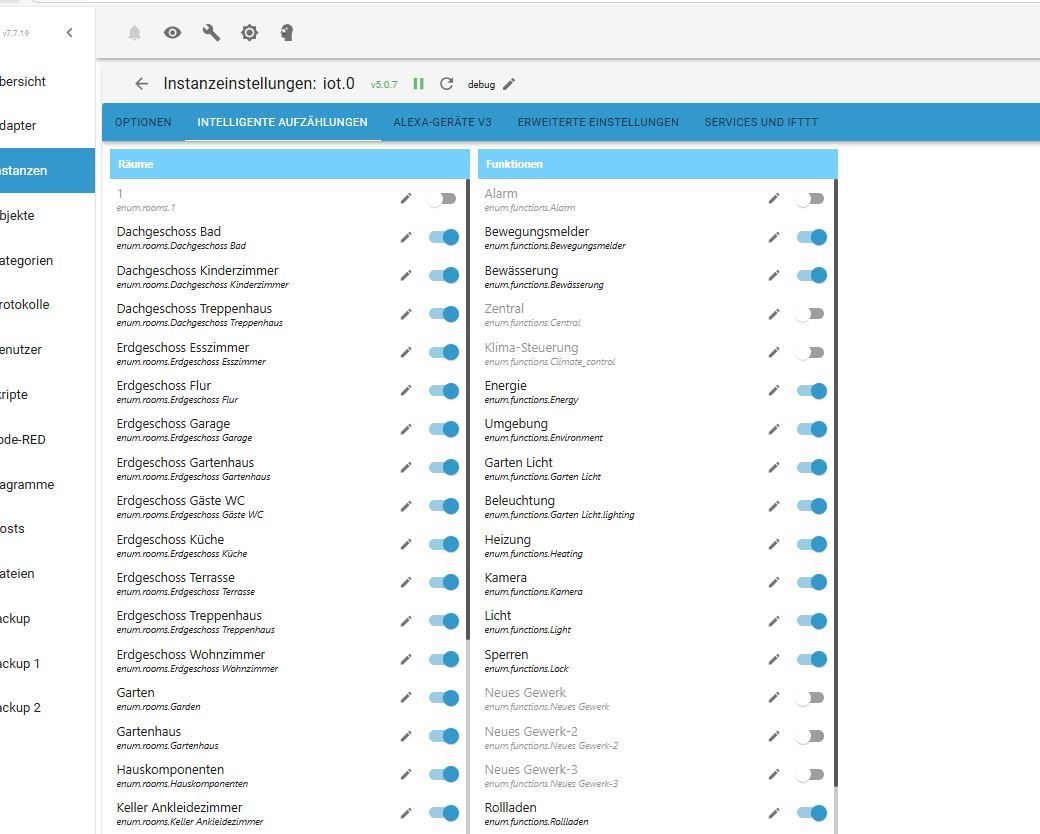Open Backup 2 in the sidebar
Viewport: 1040px width, 834px height.
click(x=48, y=708)
